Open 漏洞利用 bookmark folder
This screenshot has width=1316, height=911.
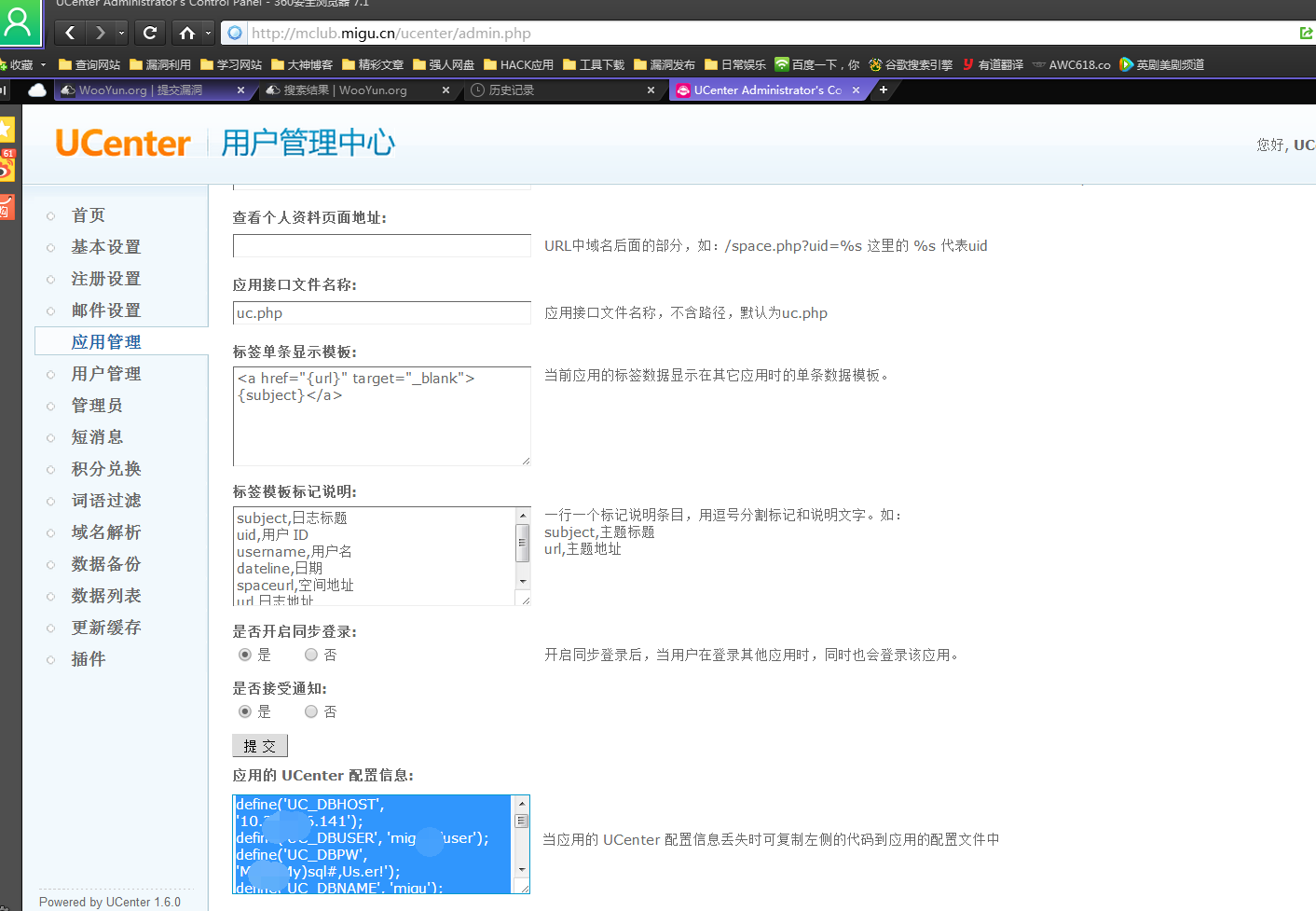(x=160, y=64)
